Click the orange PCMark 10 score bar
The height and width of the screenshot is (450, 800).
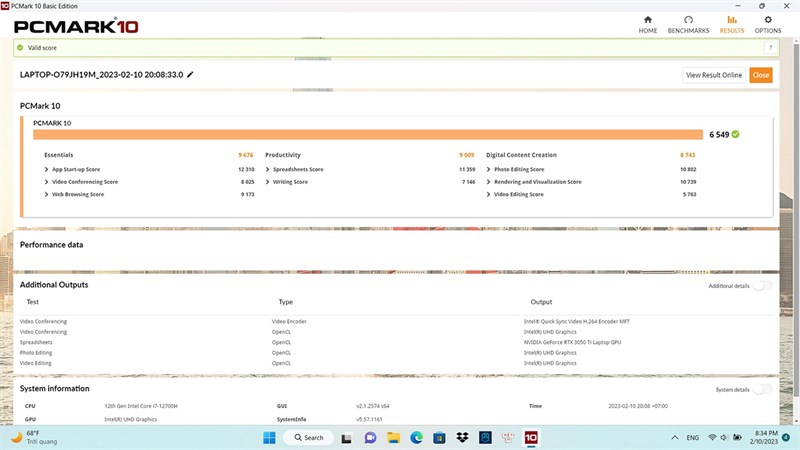click(x=367, y=134)
